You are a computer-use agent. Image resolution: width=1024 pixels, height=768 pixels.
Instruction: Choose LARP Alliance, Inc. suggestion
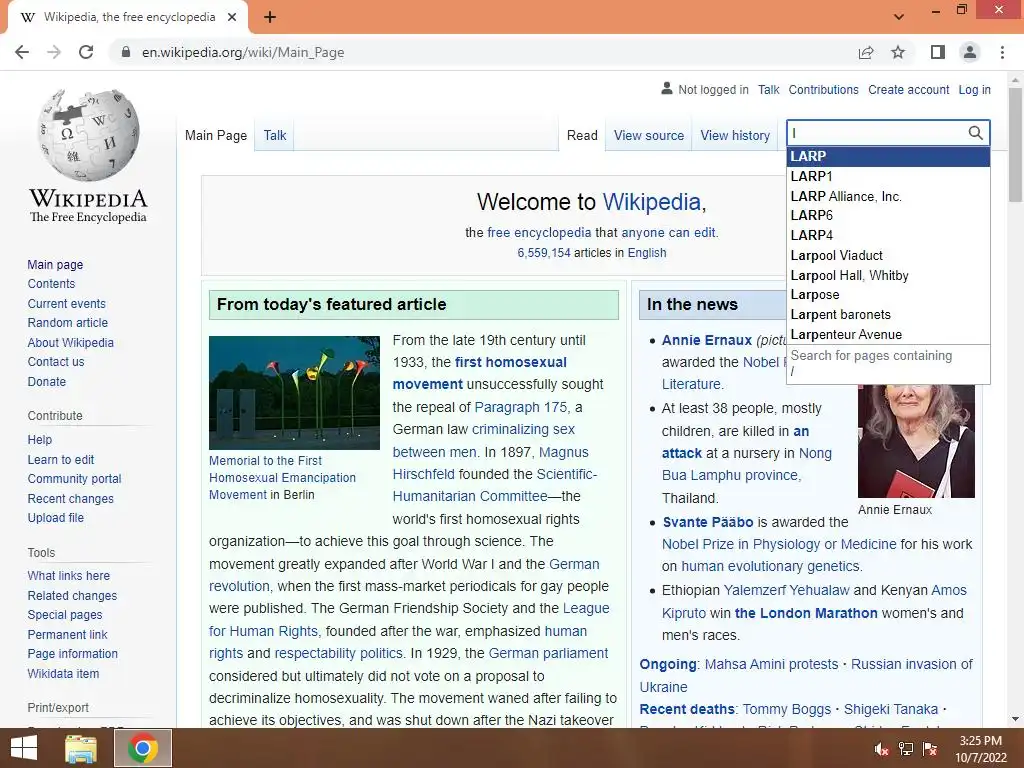click(888, 196)
